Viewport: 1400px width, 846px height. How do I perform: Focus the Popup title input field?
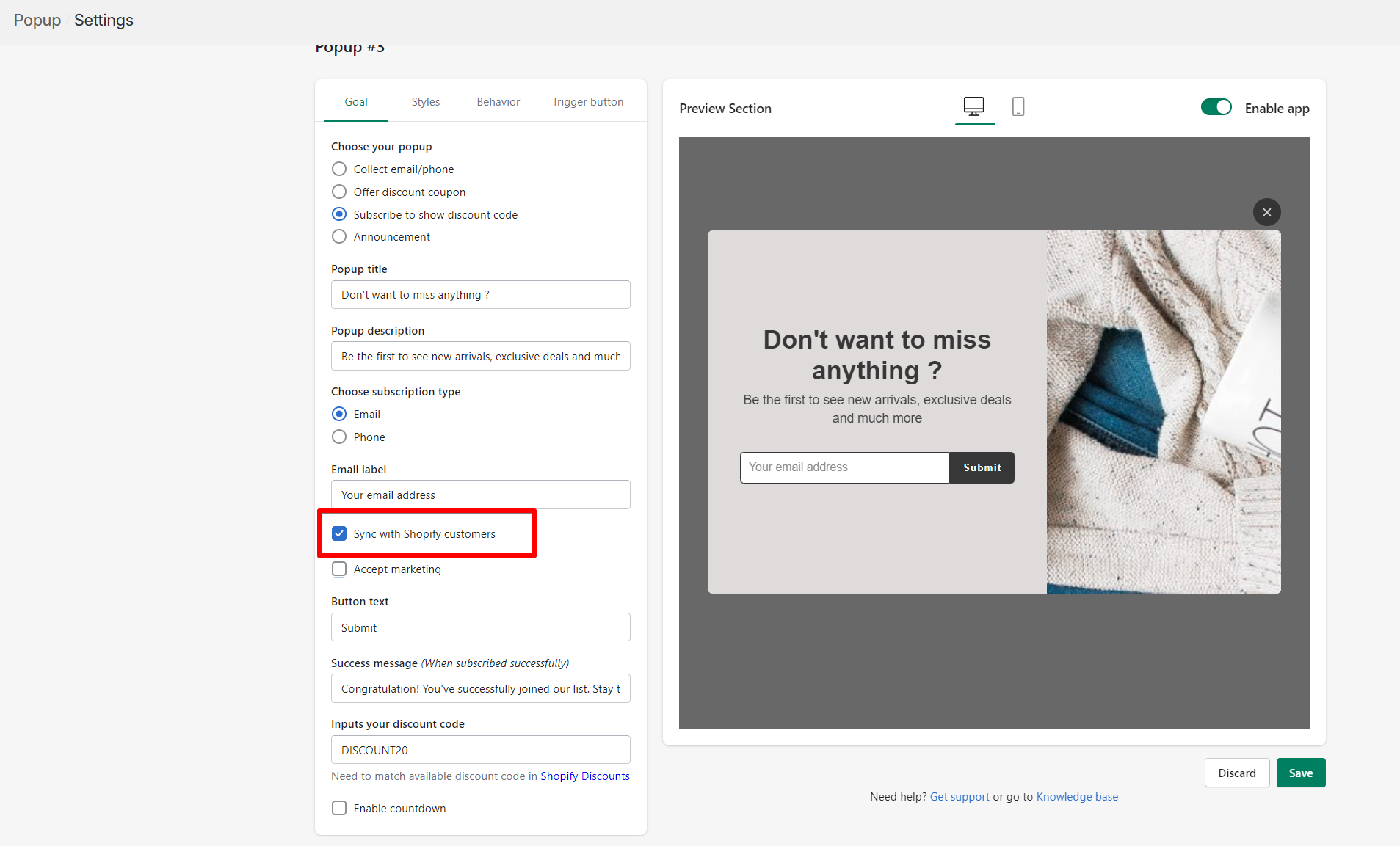tap(481, 295)
